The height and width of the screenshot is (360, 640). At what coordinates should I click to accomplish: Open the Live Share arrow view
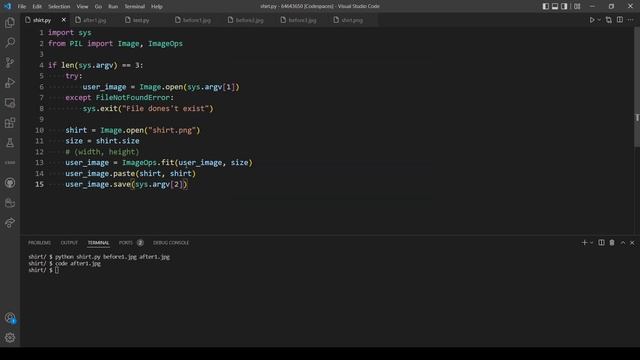pyautogui.click(x=10, y=223)
